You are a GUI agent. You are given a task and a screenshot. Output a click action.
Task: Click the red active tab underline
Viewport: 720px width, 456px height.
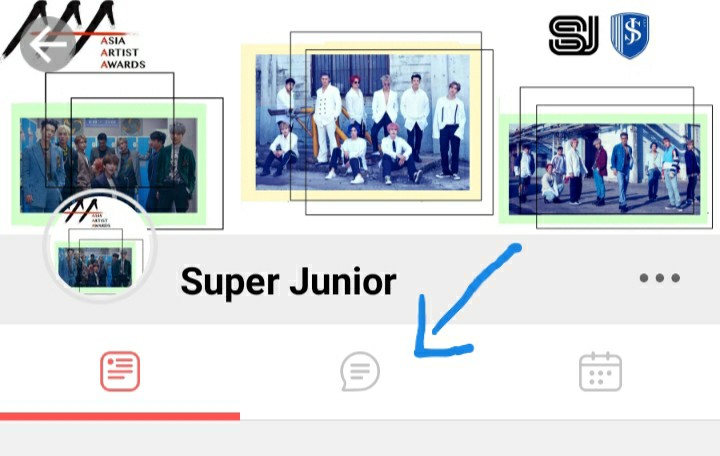pyautogui.click(x=120, y=416)
